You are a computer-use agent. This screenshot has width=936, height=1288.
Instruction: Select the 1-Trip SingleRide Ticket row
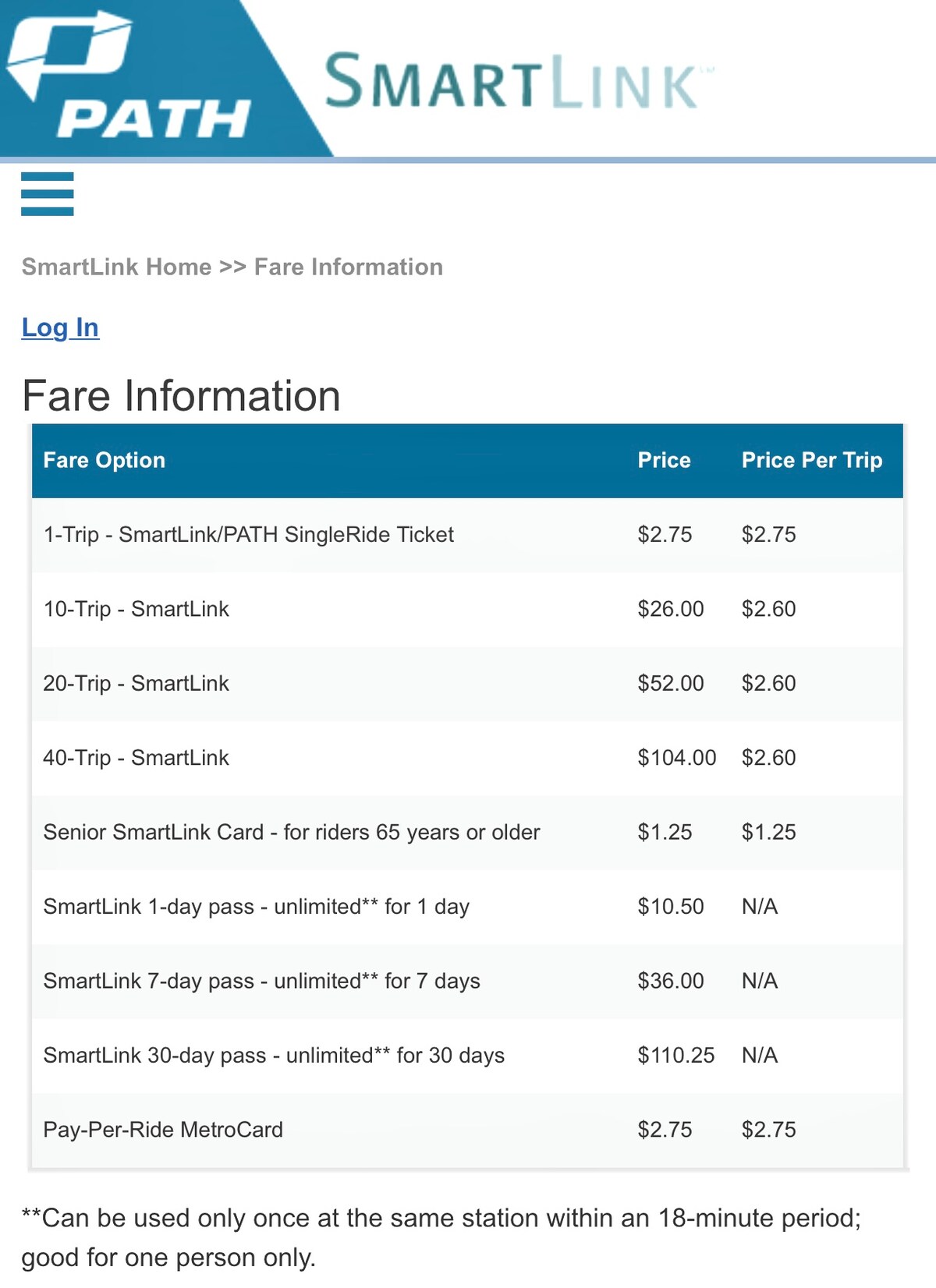pos(249,535)
